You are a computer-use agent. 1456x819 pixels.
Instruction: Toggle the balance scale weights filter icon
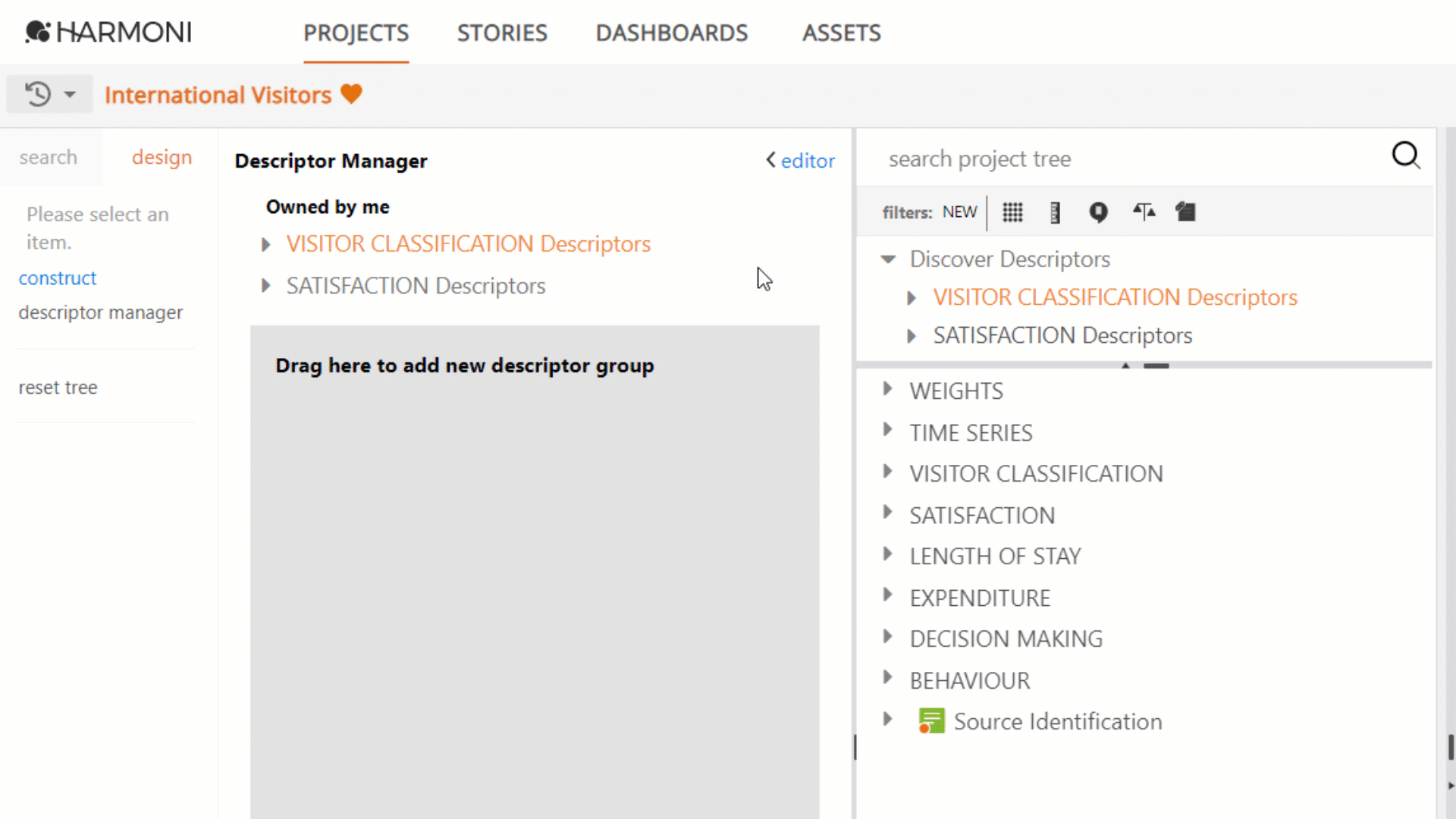point(1144,212)
